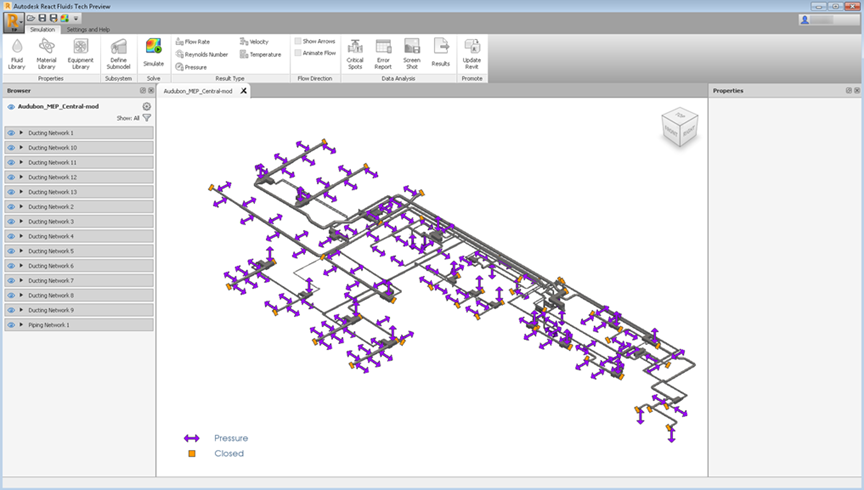The height and width of the screenshot is (490, 864).
Task: Click the ViewCube navigation cube
Action: click(x=680, y=127)
